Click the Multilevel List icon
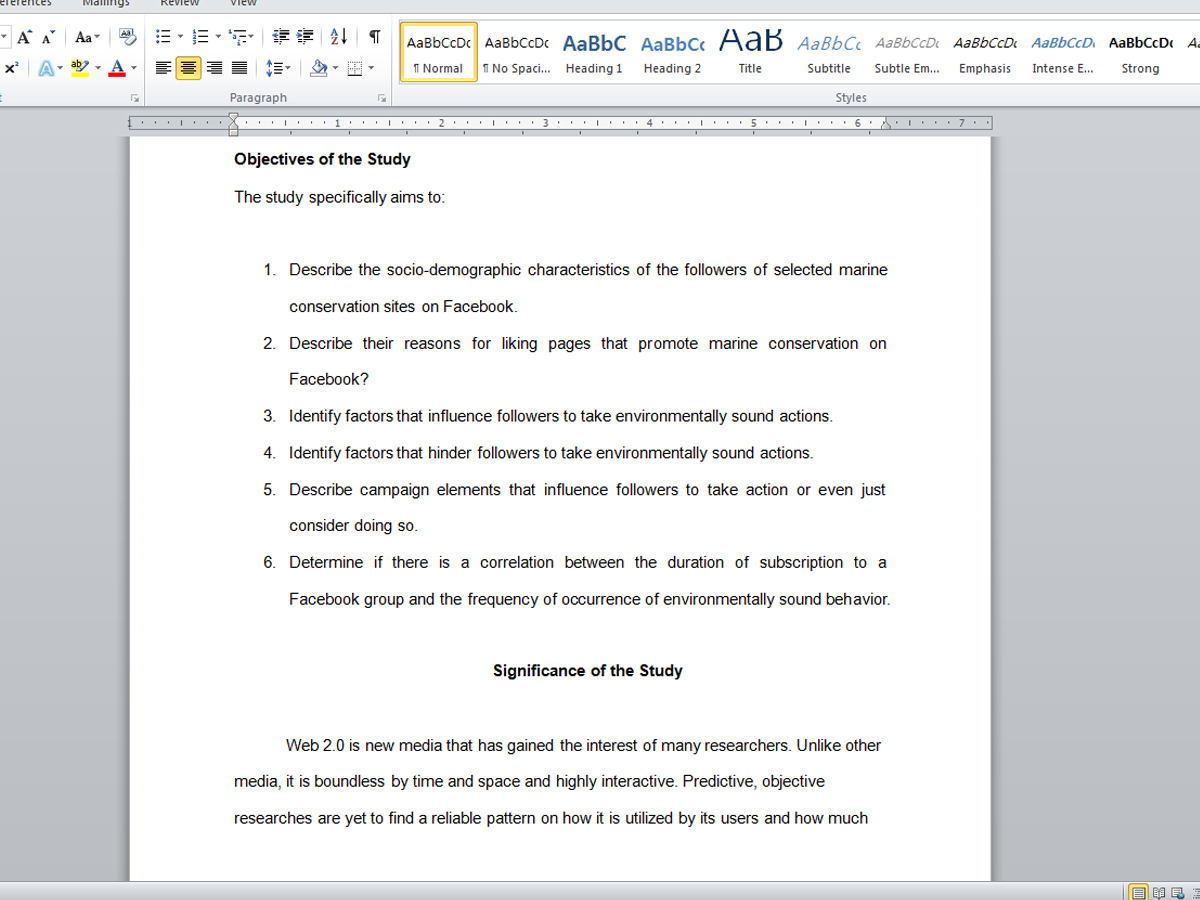Viewport: 1200px width, 900px height. click(237, 37)
